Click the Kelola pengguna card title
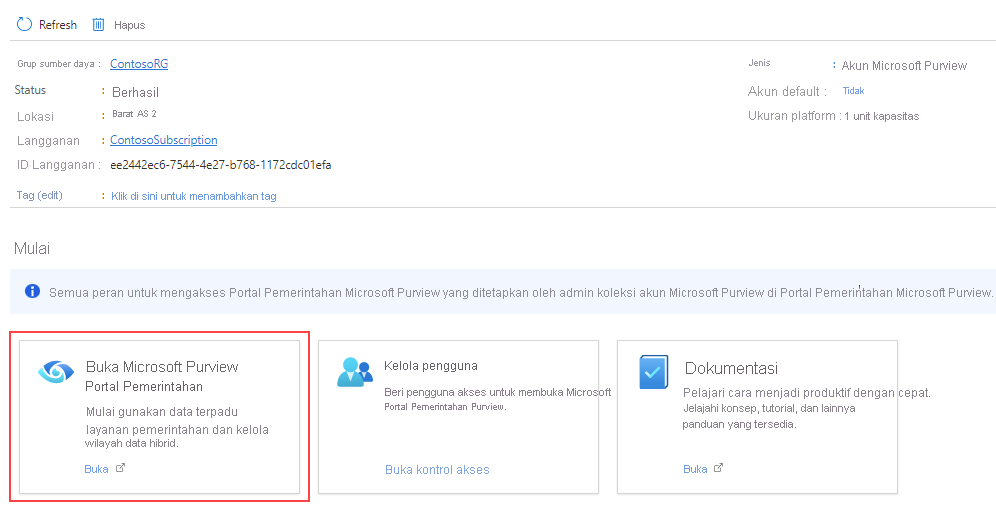This screenshot has height=508, width=996. pyautogui.click(x=431, y=366)
